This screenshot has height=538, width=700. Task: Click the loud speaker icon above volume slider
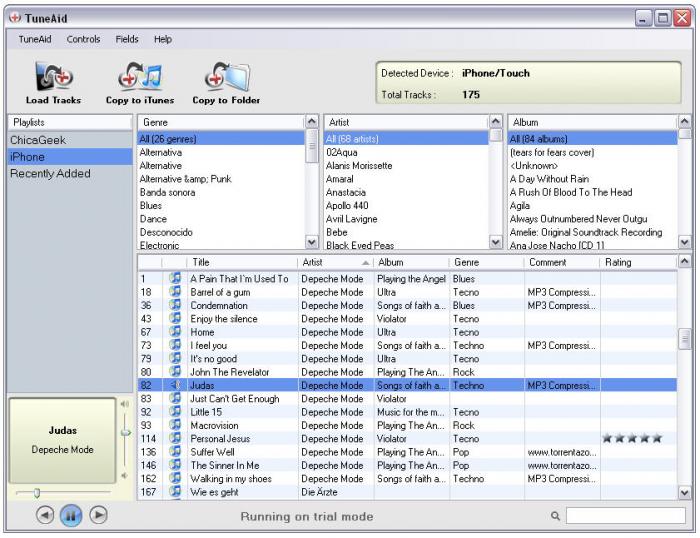pos(125,405)
